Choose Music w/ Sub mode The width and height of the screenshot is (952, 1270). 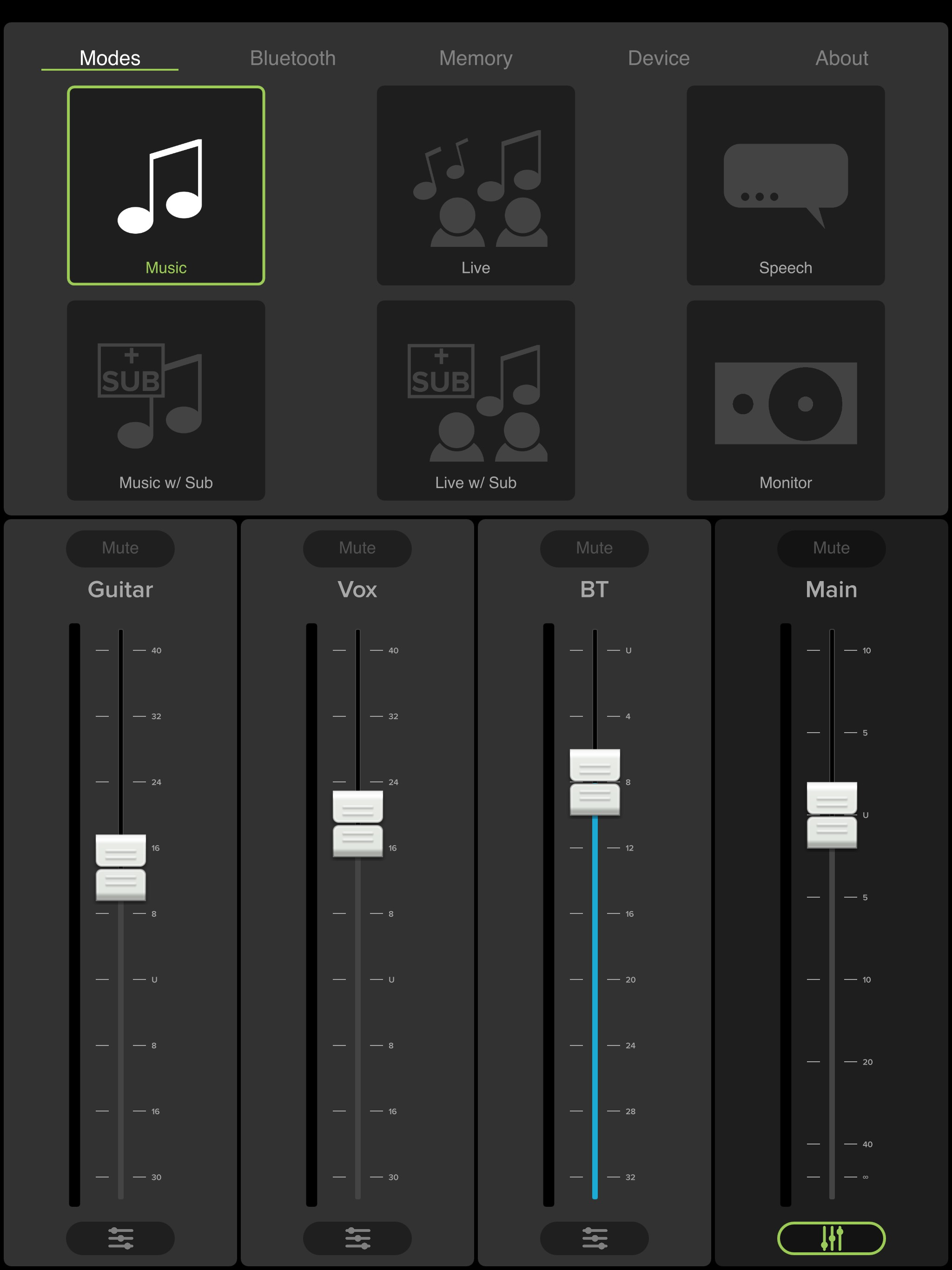pos(166,400)
